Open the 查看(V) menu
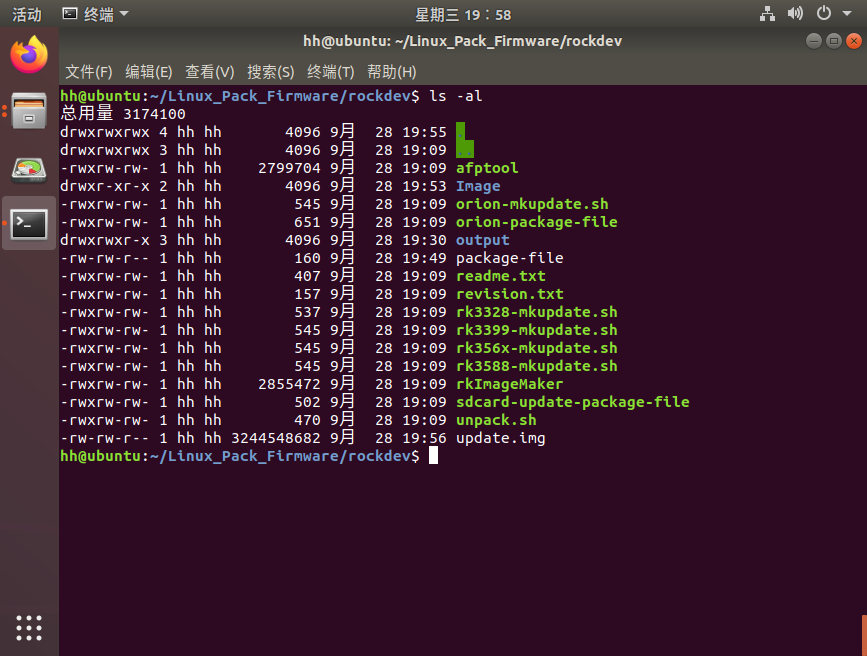Viewport: 867px width, 656px height. click(208, 71)
